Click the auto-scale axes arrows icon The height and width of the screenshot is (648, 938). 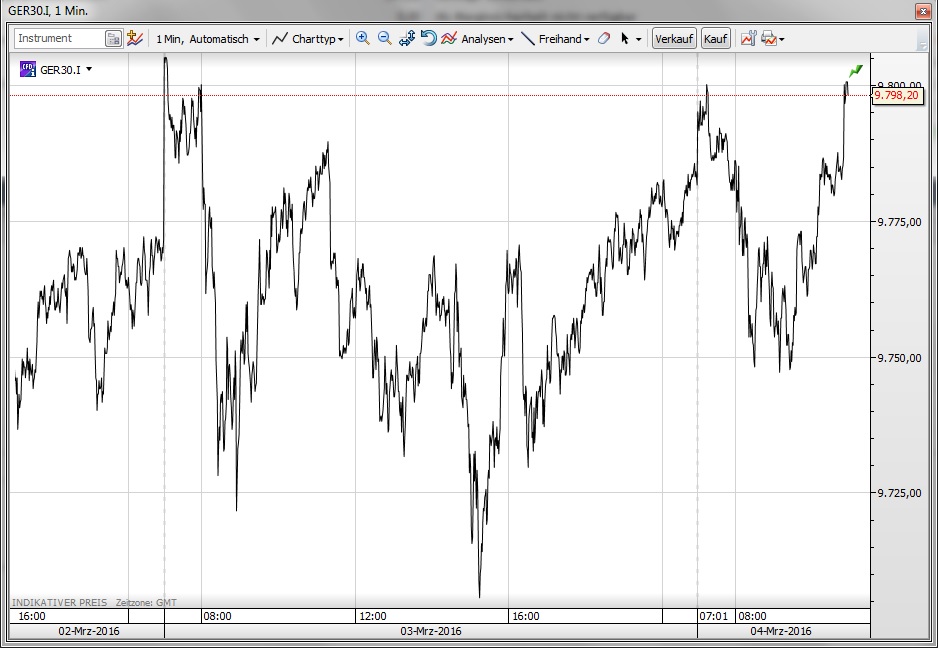pos(406,39)
